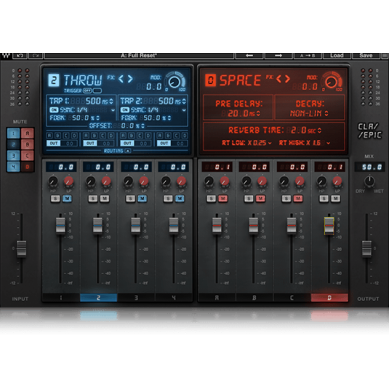Click the Load preset button

337,56
